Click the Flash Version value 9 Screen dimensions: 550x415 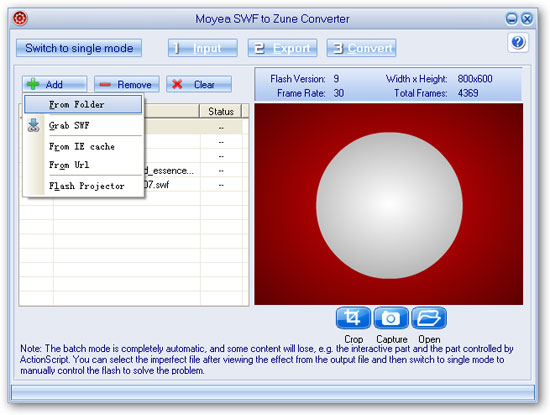[336, 79]
